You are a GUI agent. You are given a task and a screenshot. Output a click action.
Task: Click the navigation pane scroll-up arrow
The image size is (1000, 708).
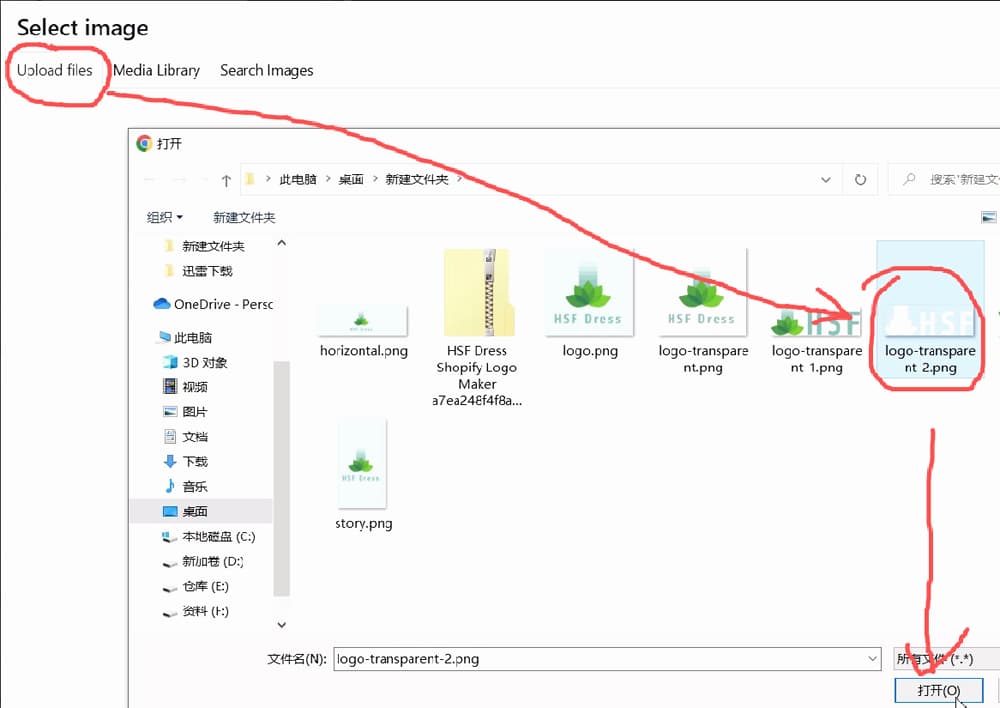(x=281, y=243)
